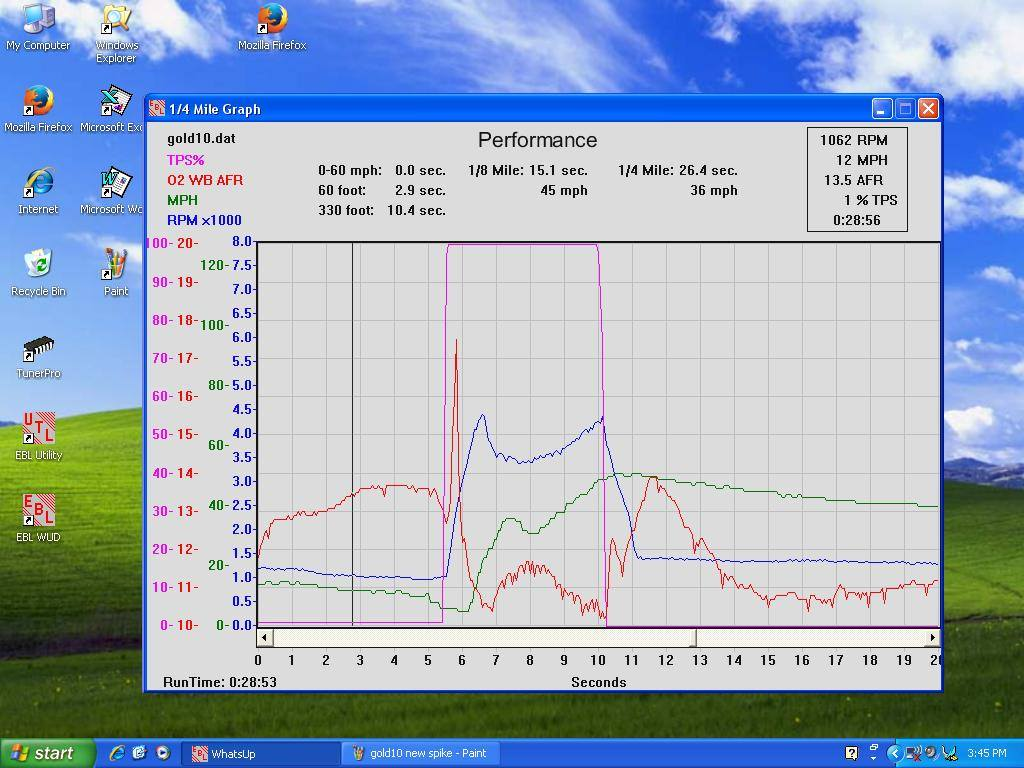Open the My Computer desktop icon
Viewport: 1024px width, 768px height.
click(38, 22)
